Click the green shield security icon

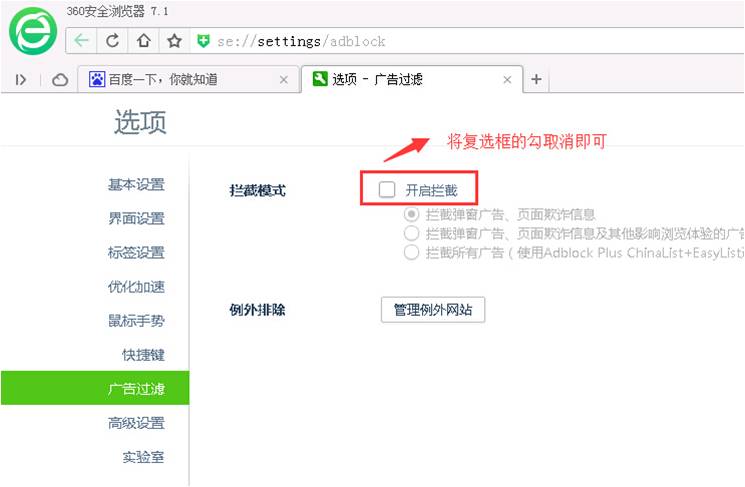[x=204, y=41]
